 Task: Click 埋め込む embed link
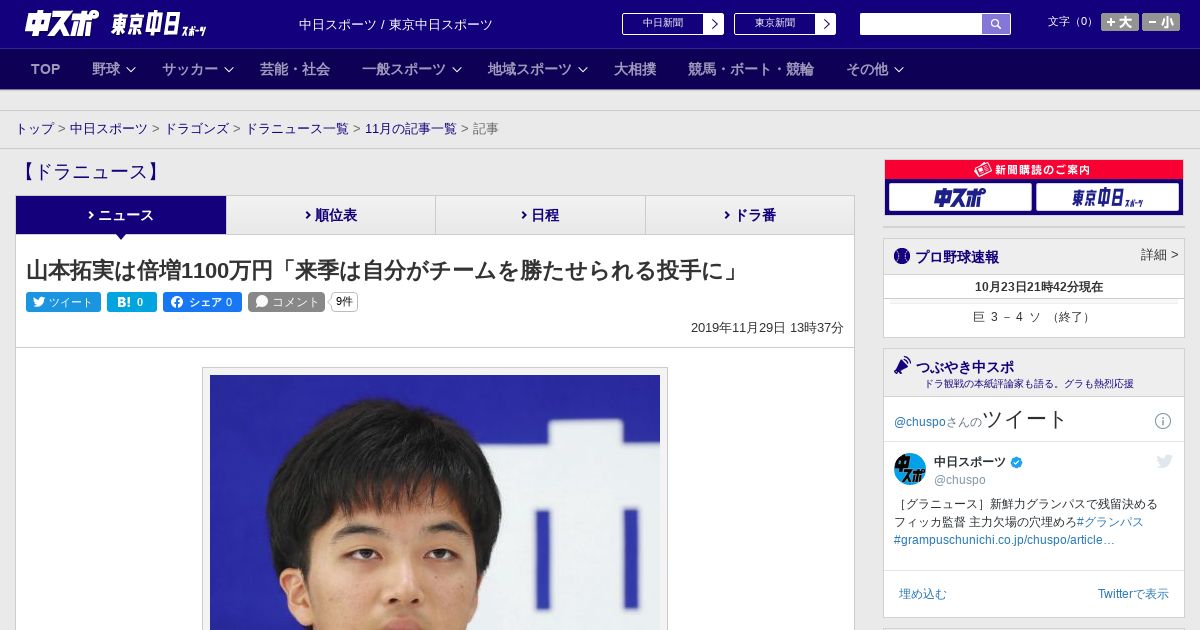point(922,594)
